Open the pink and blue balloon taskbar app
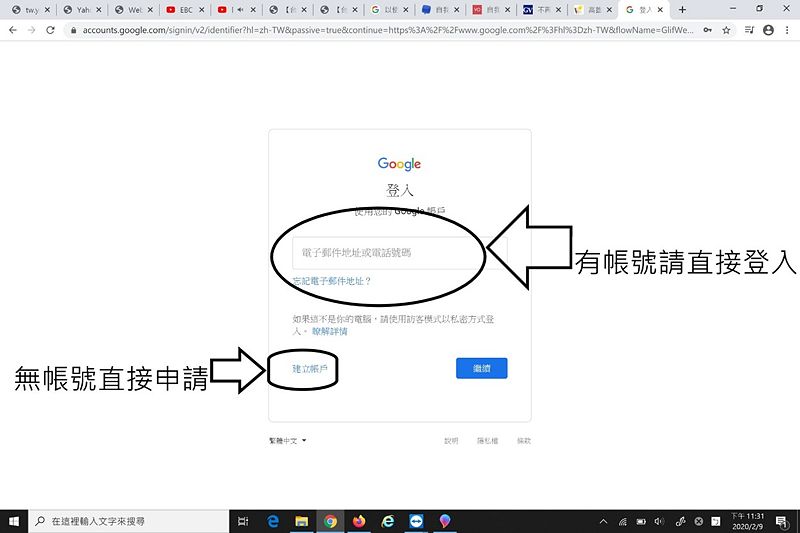 pyautogui.click(x=445, y=521)
